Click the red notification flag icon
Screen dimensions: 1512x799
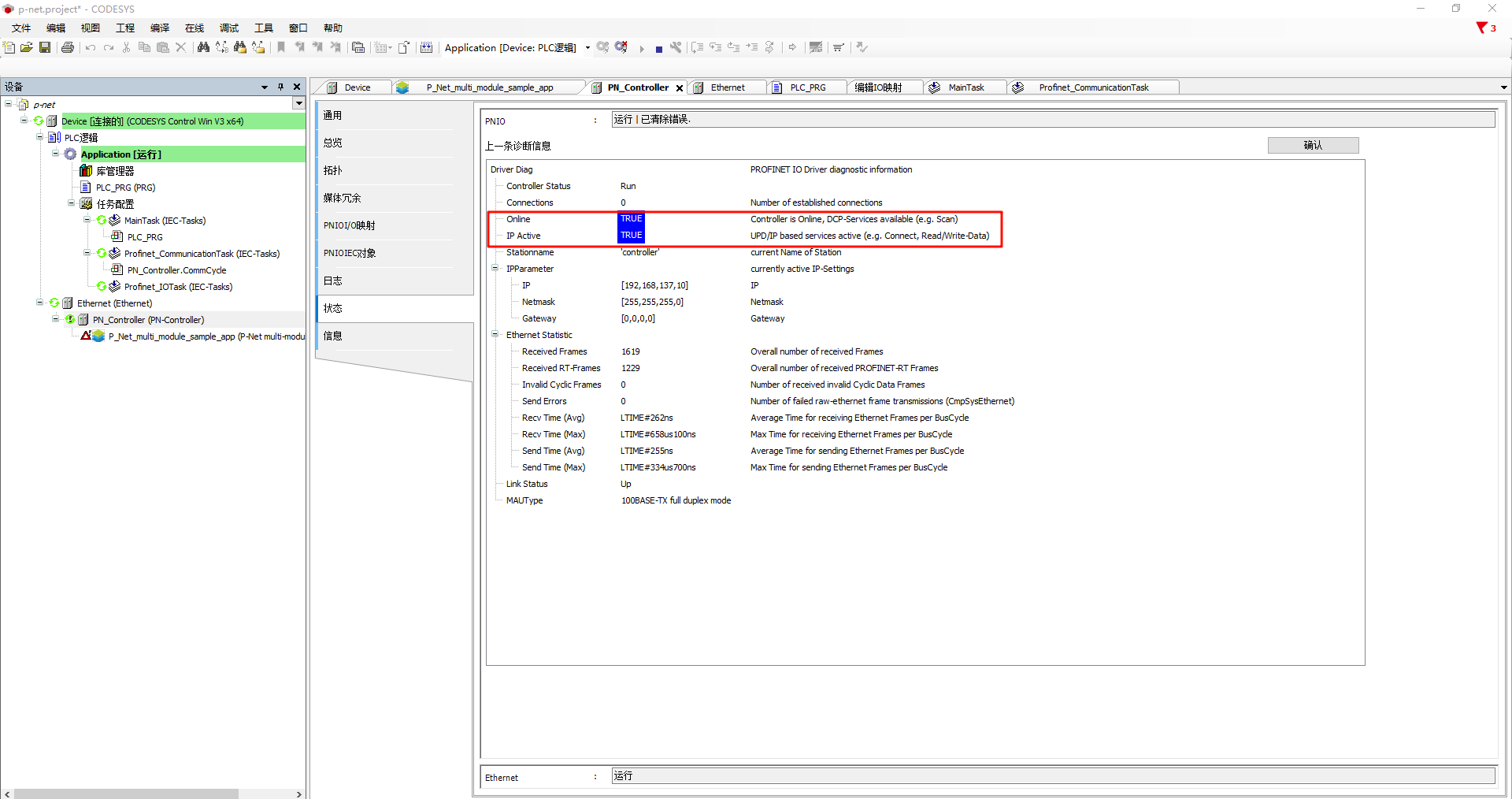pos(1481,28)
